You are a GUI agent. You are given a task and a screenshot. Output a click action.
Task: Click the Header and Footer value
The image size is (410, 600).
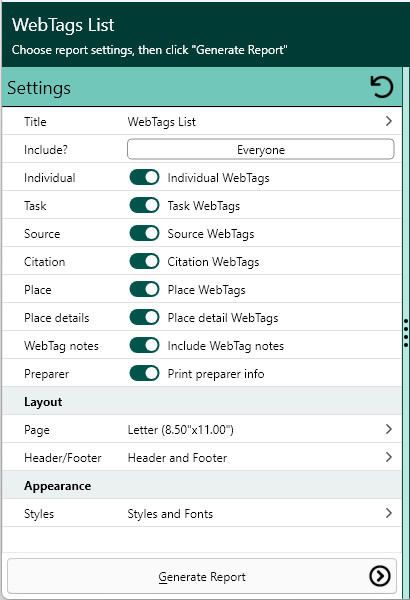(177, 458)
